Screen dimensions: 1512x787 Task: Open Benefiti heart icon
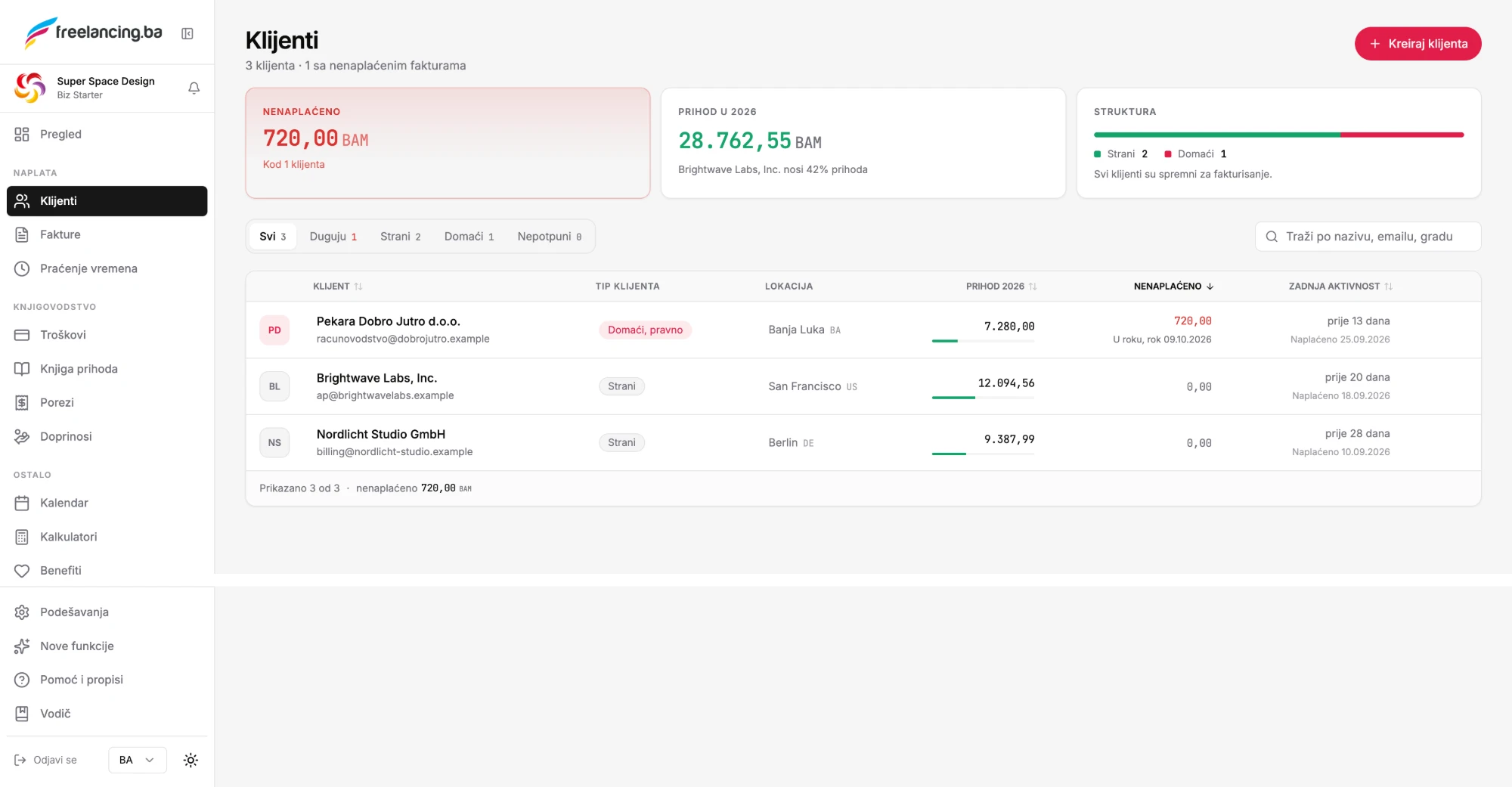click(22, 571)
